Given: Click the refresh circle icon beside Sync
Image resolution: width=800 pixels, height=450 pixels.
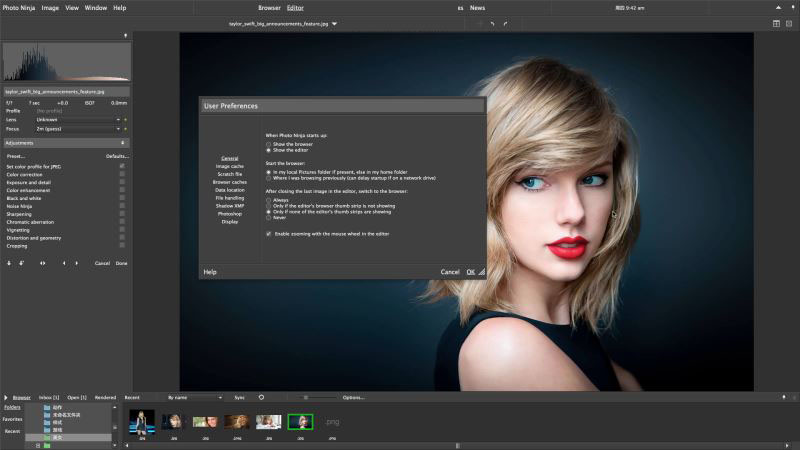Looking at the screenshot, I should [261, 397].
